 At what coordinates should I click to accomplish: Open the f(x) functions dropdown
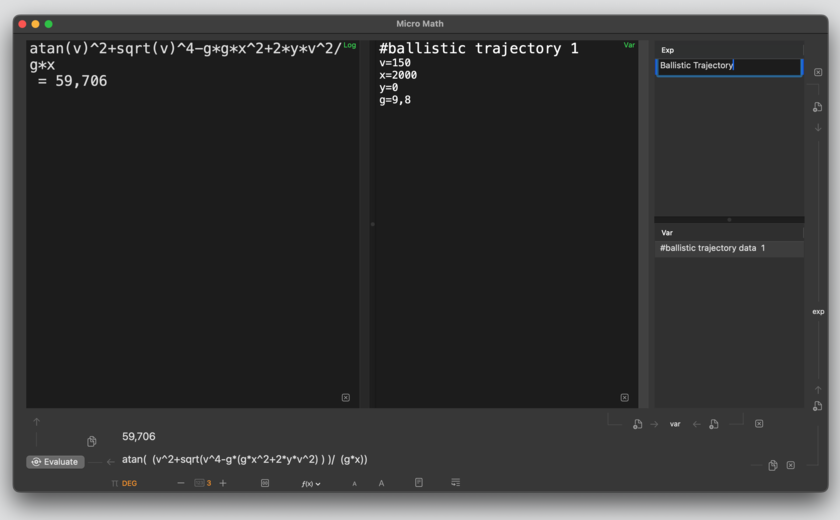311,484
